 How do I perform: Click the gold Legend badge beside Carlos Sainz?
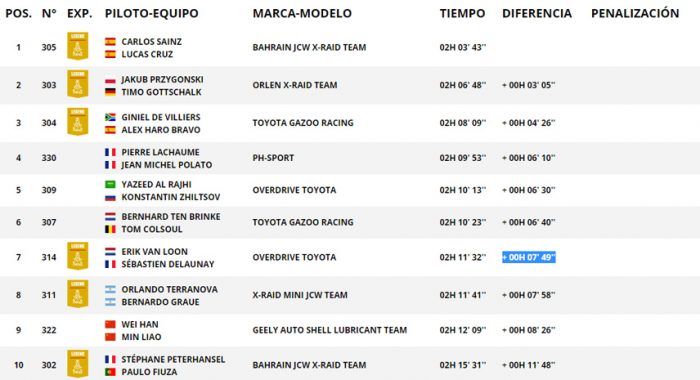78,46
